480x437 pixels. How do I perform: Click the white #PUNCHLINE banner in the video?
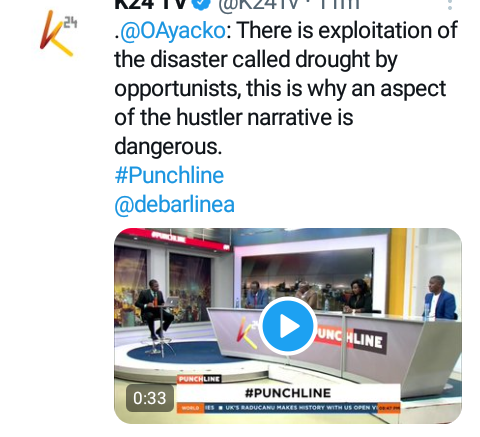[x=288, y=393]
